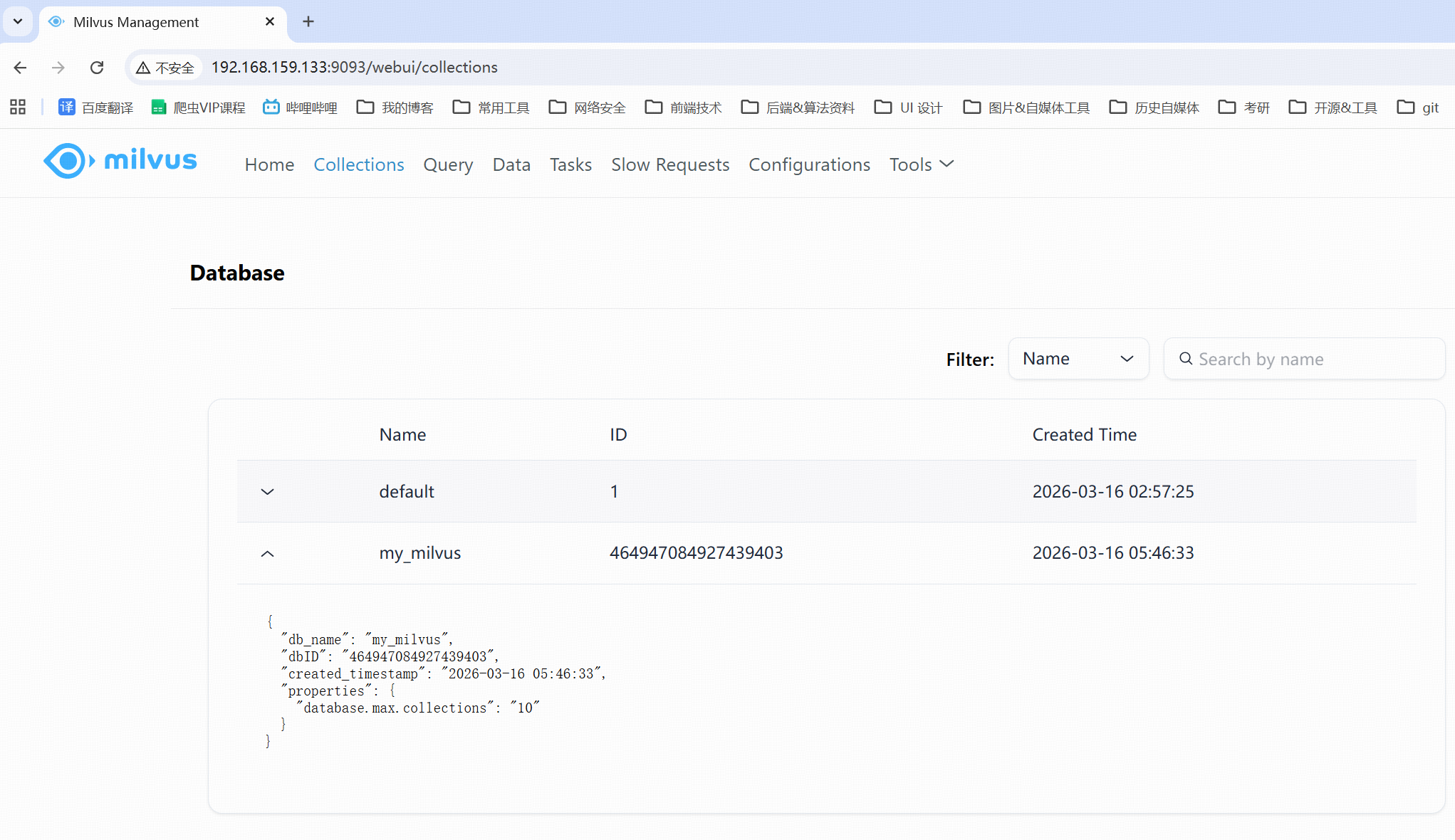Click the Milvus logo icon

[68, 161]
